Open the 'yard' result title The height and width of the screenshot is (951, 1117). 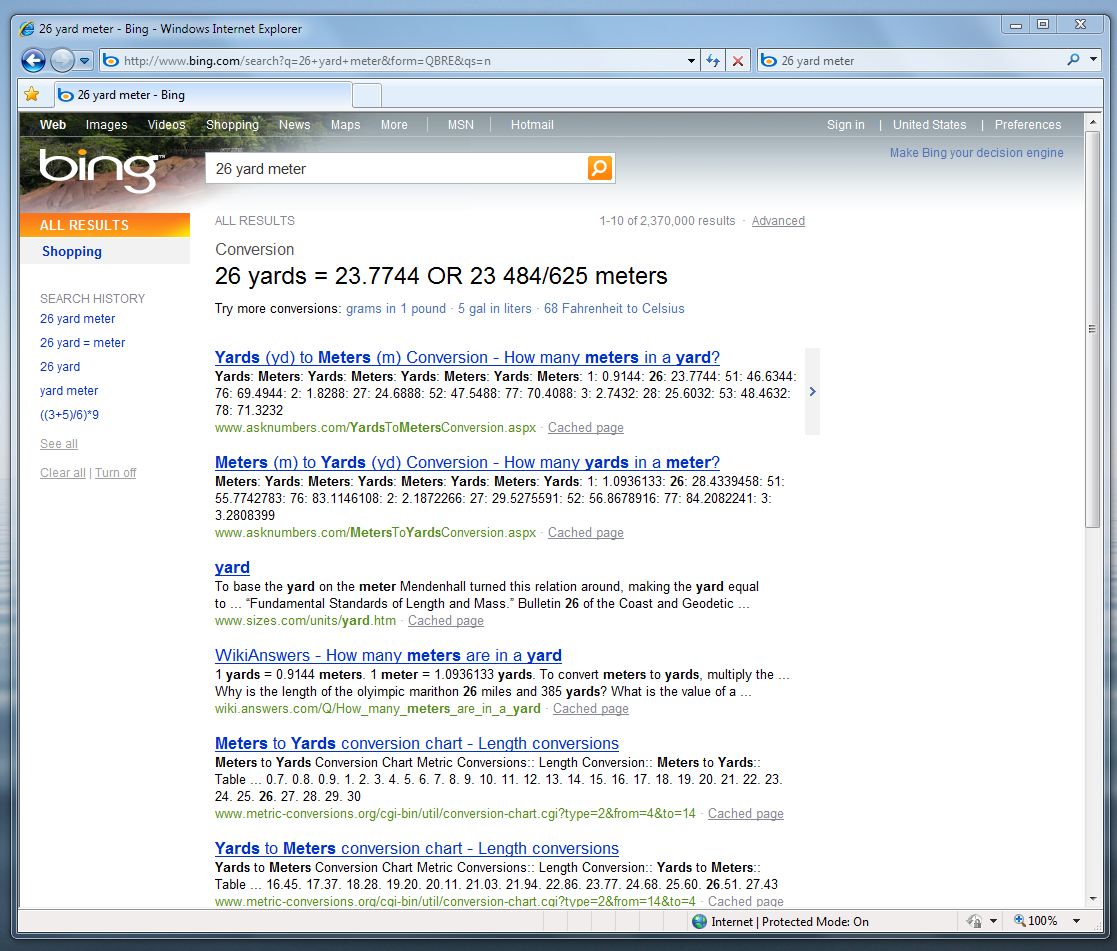pos(232,567)
